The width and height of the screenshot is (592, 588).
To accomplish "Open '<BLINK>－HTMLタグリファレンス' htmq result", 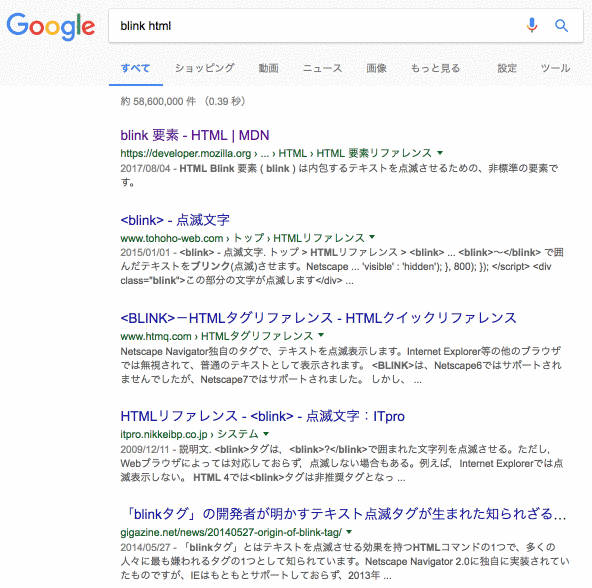I will pyautogui.click(x=318, y=318).
